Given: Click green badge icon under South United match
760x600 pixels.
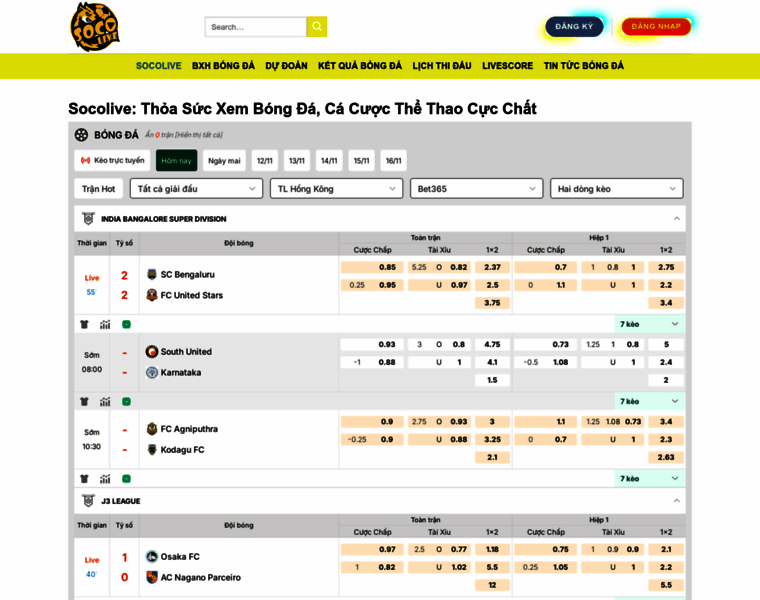Looking at the screenshot, I should coord(127,401).
